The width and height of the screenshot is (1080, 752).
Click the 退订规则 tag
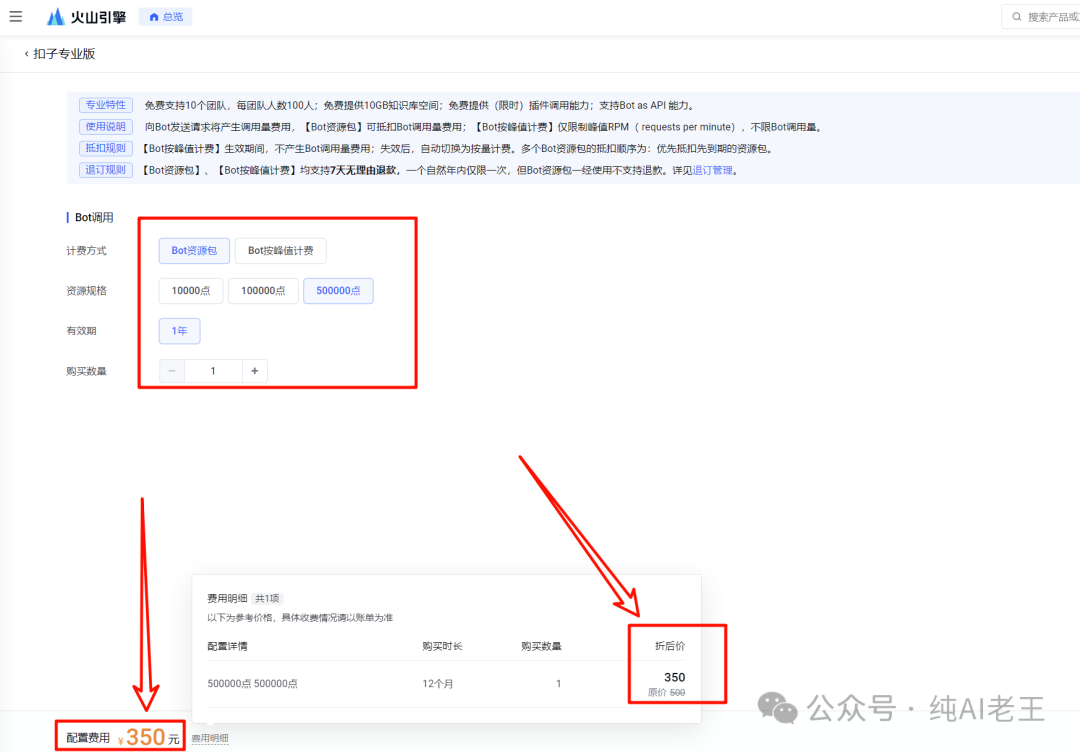point(105,170)
